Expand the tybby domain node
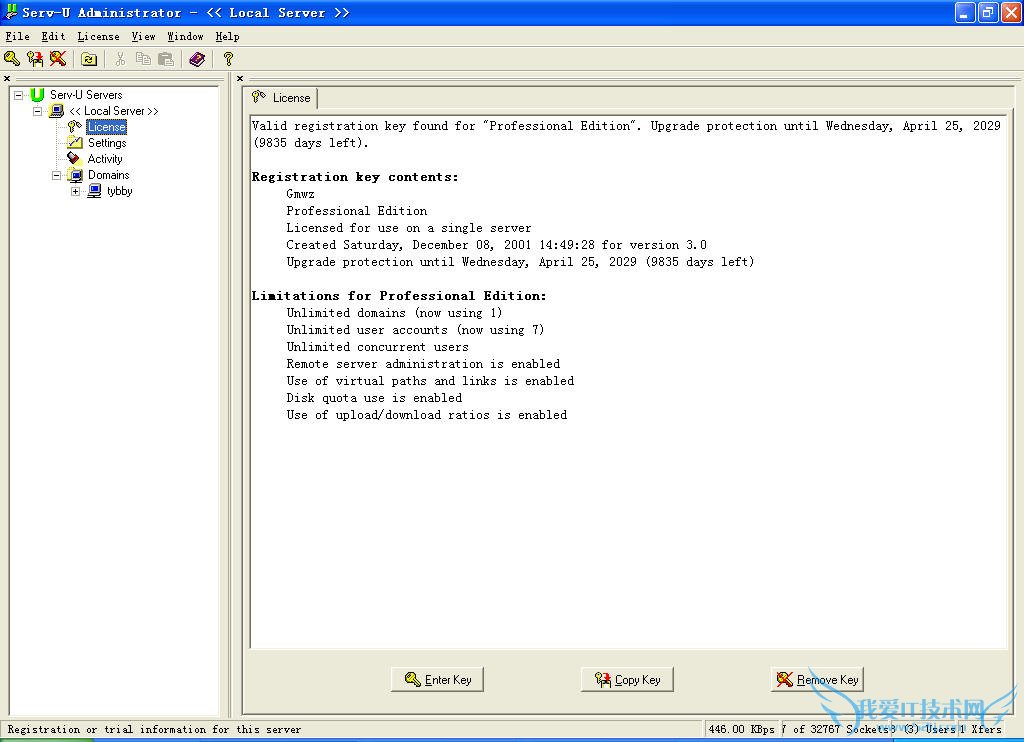1024x742 pixels. pos(76,191)
